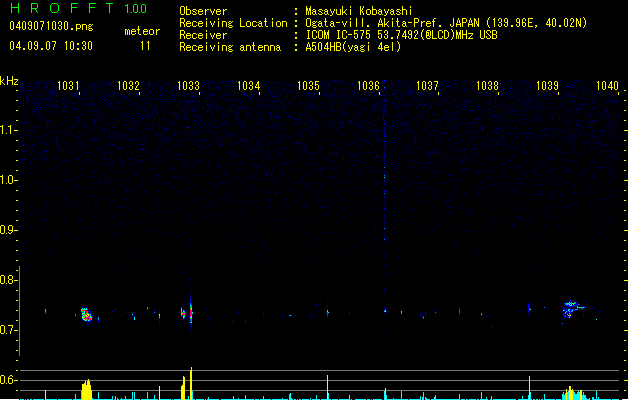This screenshot has height=400, width=629.
Task: Click the 0.6 kHz frequency label
Action: pyautogui.click(x=8, y=380)
